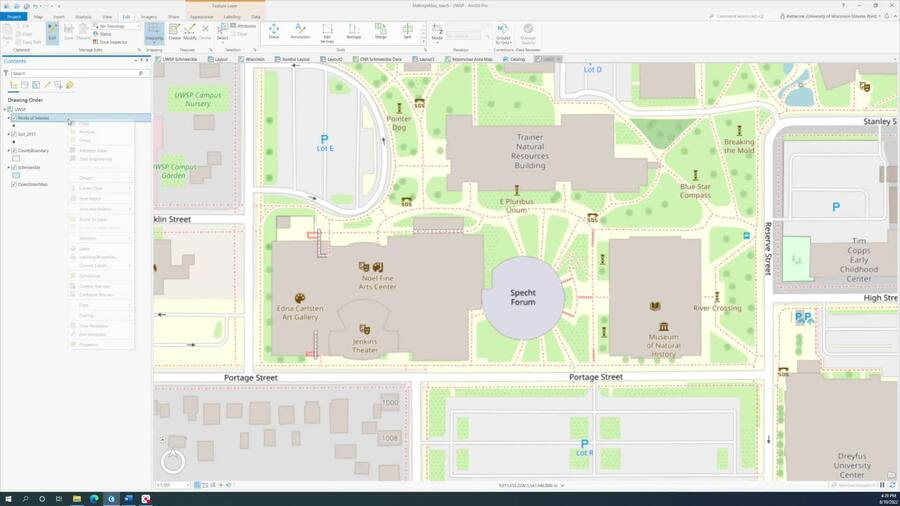
Task: Choose the Annotation tool
Action: coord(300,32)
